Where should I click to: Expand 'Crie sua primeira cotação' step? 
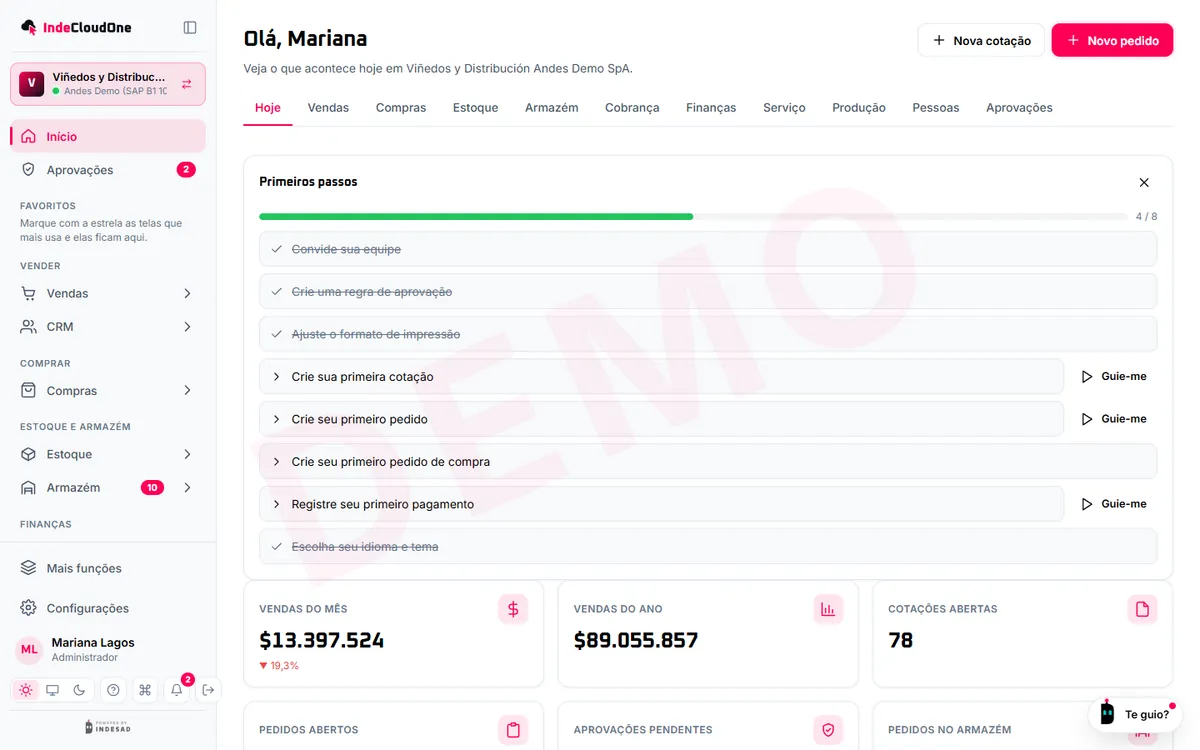(x=661, y=377)
